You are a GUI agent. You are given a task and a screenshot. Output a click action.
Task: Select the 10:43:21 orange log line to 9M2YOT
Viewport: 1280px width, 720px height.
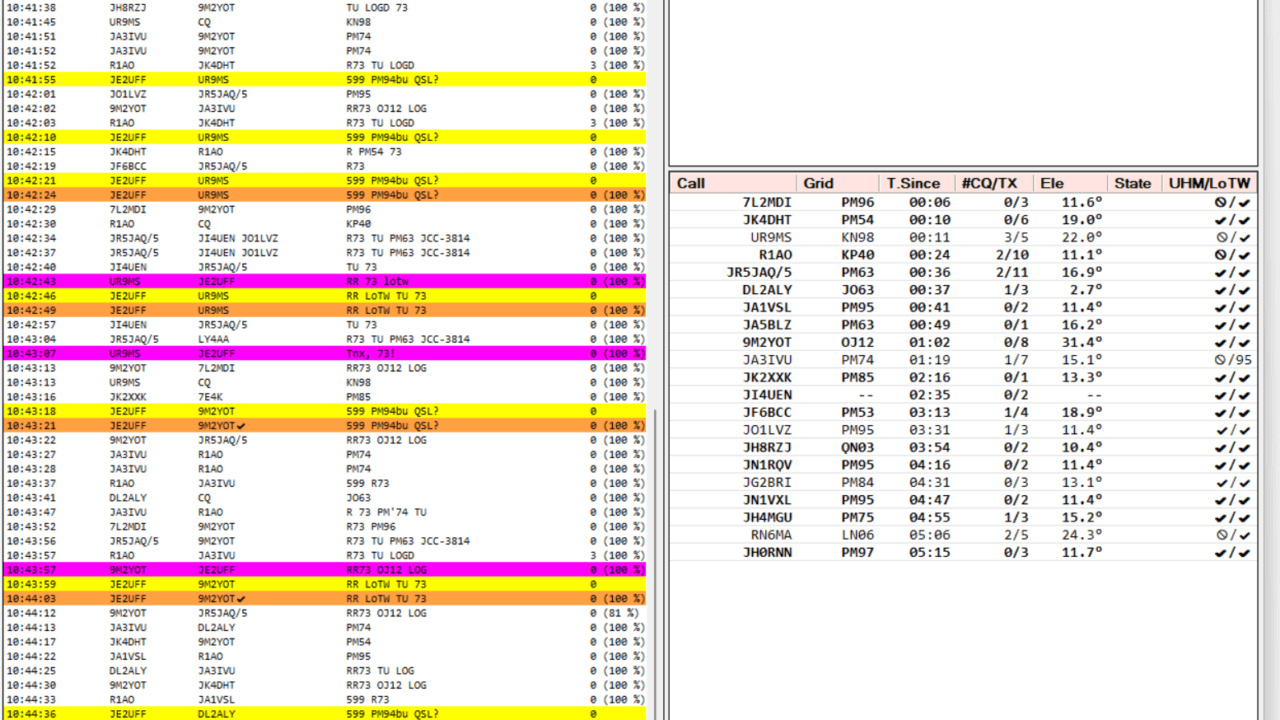click(x=325, y=426)
